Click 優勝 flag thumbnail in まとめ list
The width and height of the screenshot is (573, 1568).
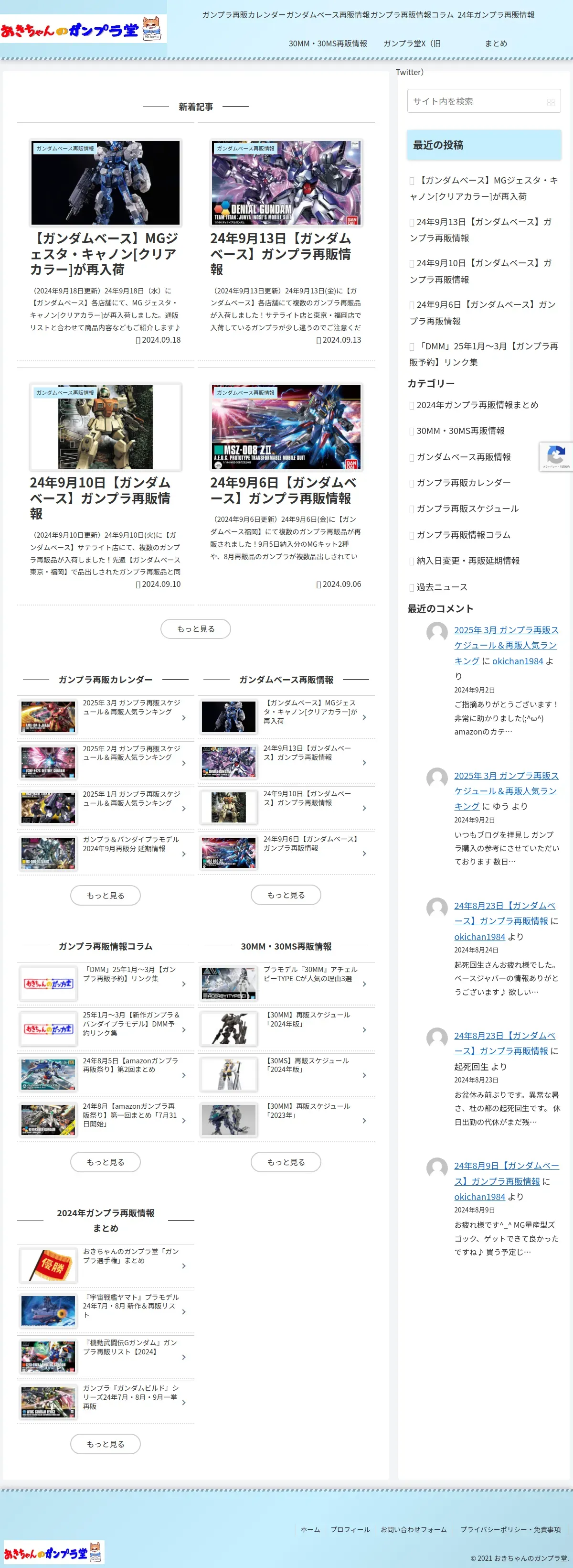coord(48,1265)
